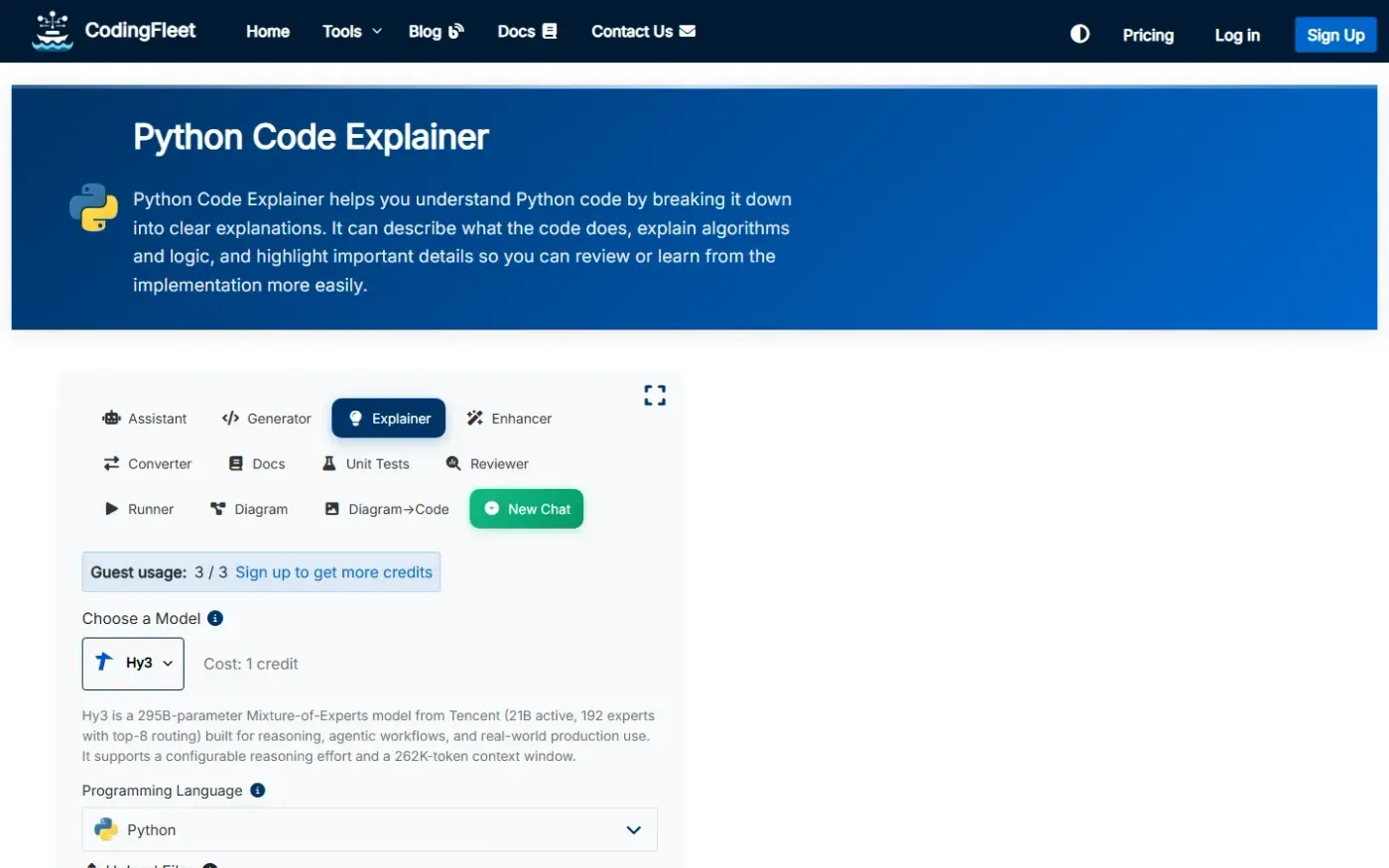This screenshot has height=868, width=1389.
Task: Click the Diagram nodes icon
Action: (x=218, y=509)
